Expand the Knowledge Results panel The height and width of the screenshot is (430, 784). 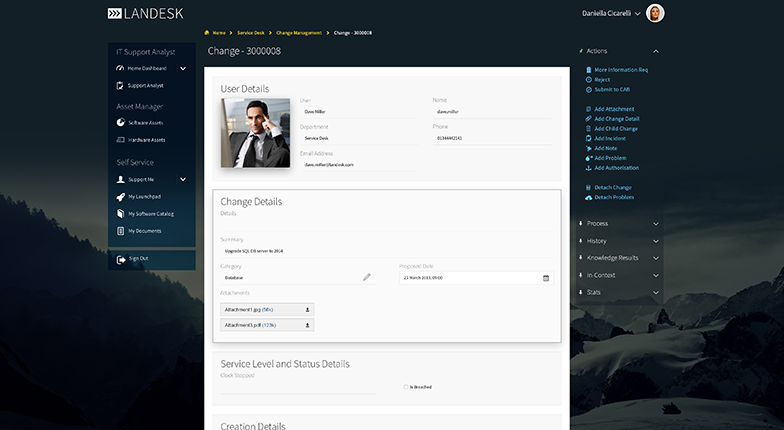655,258
